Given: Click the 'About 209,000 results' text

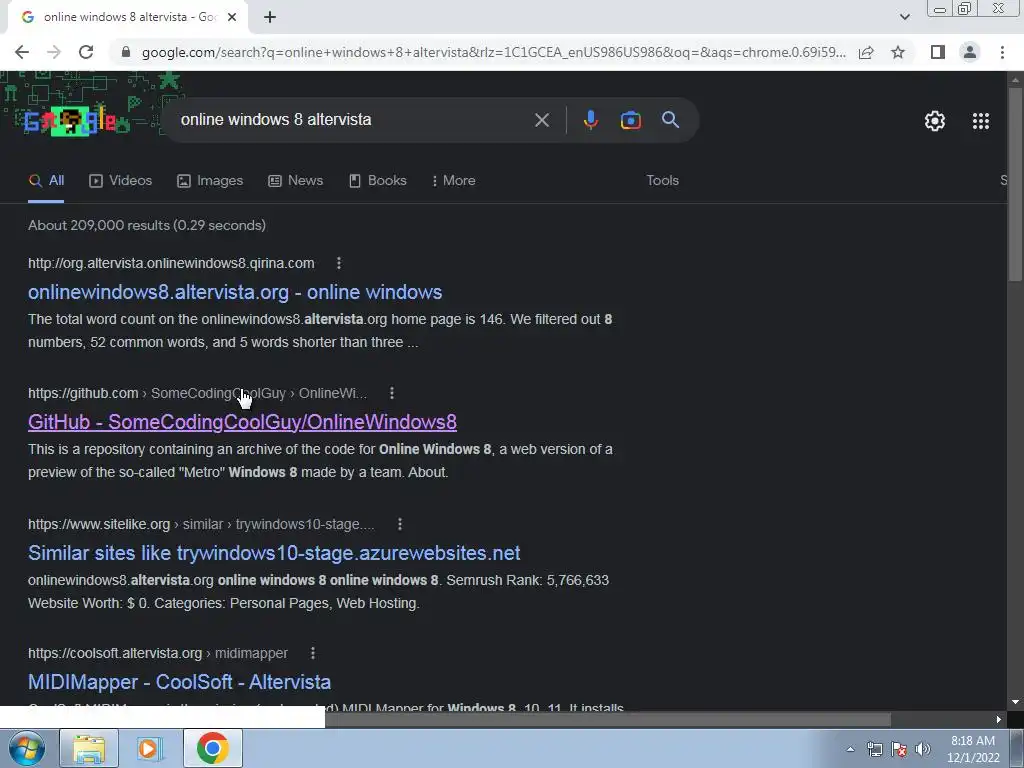Looking at the screenshot, I should pyautogui.click(x=147, y=225).
